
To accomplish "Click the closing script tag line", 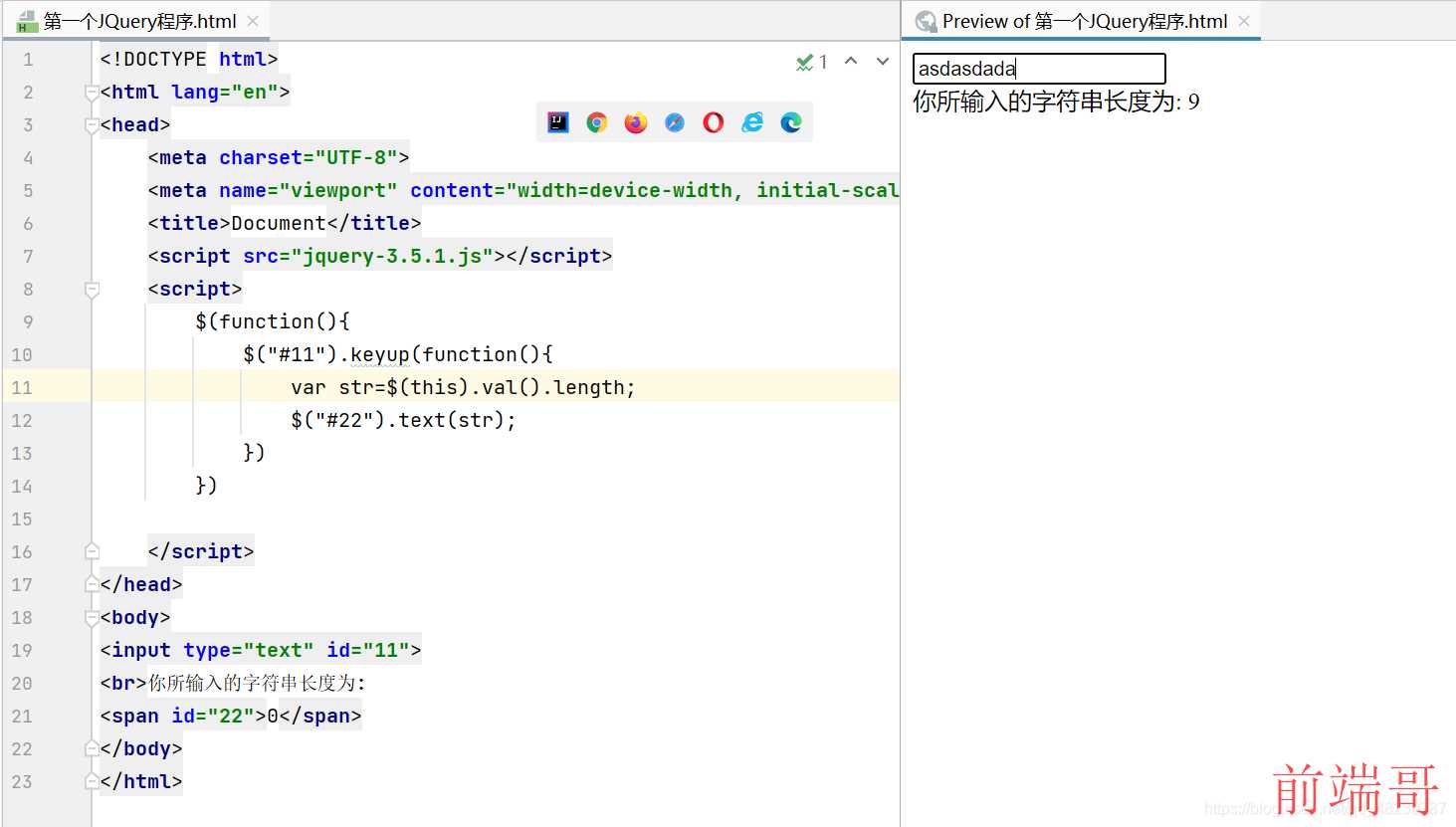I will click(201, 551).
